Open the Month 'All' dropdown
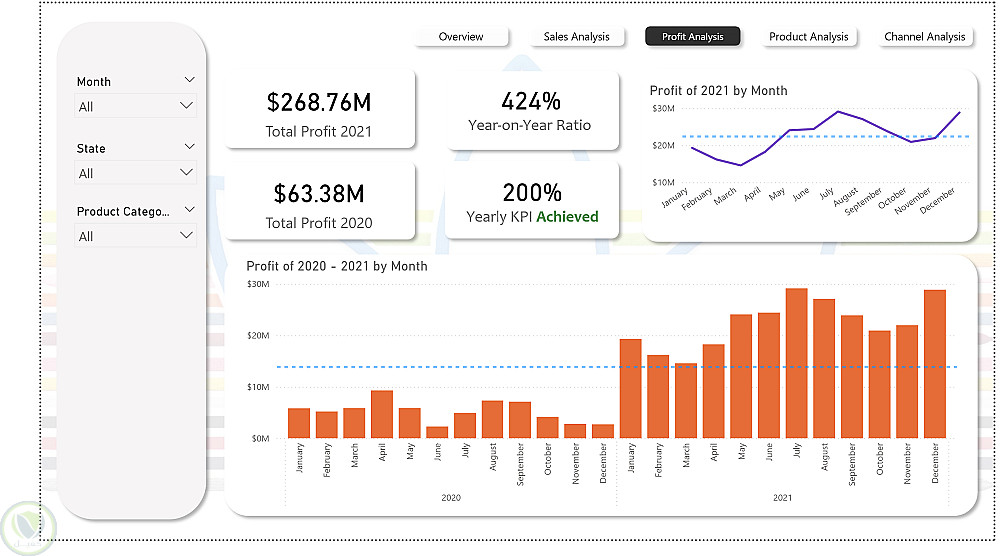The image size is (1000, 556). coord(135,106)
